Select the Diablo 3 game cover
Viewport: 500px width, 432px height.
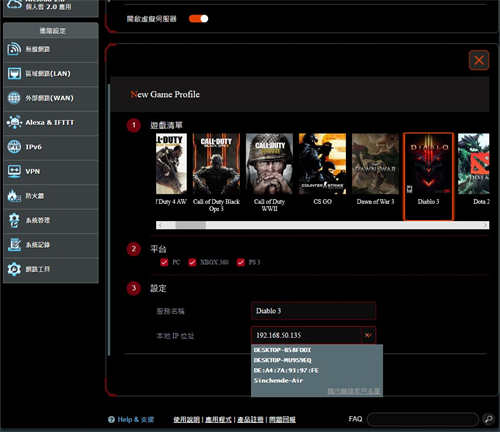428,164
